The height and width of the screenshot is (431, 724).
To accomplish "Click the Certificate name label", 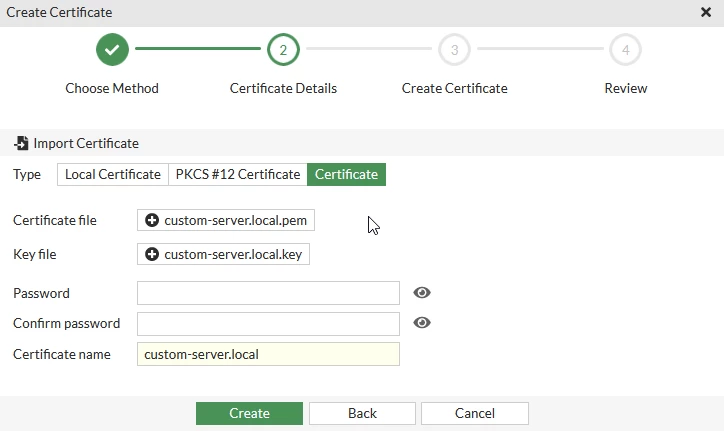I will [62, 354].
